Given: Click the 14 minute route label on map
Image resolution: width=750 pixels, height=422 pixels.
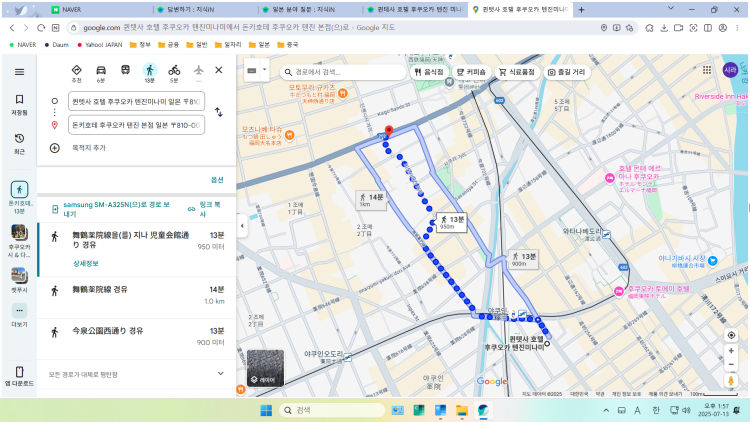Looking at the screenshot, I should click(x=371, y=200).
